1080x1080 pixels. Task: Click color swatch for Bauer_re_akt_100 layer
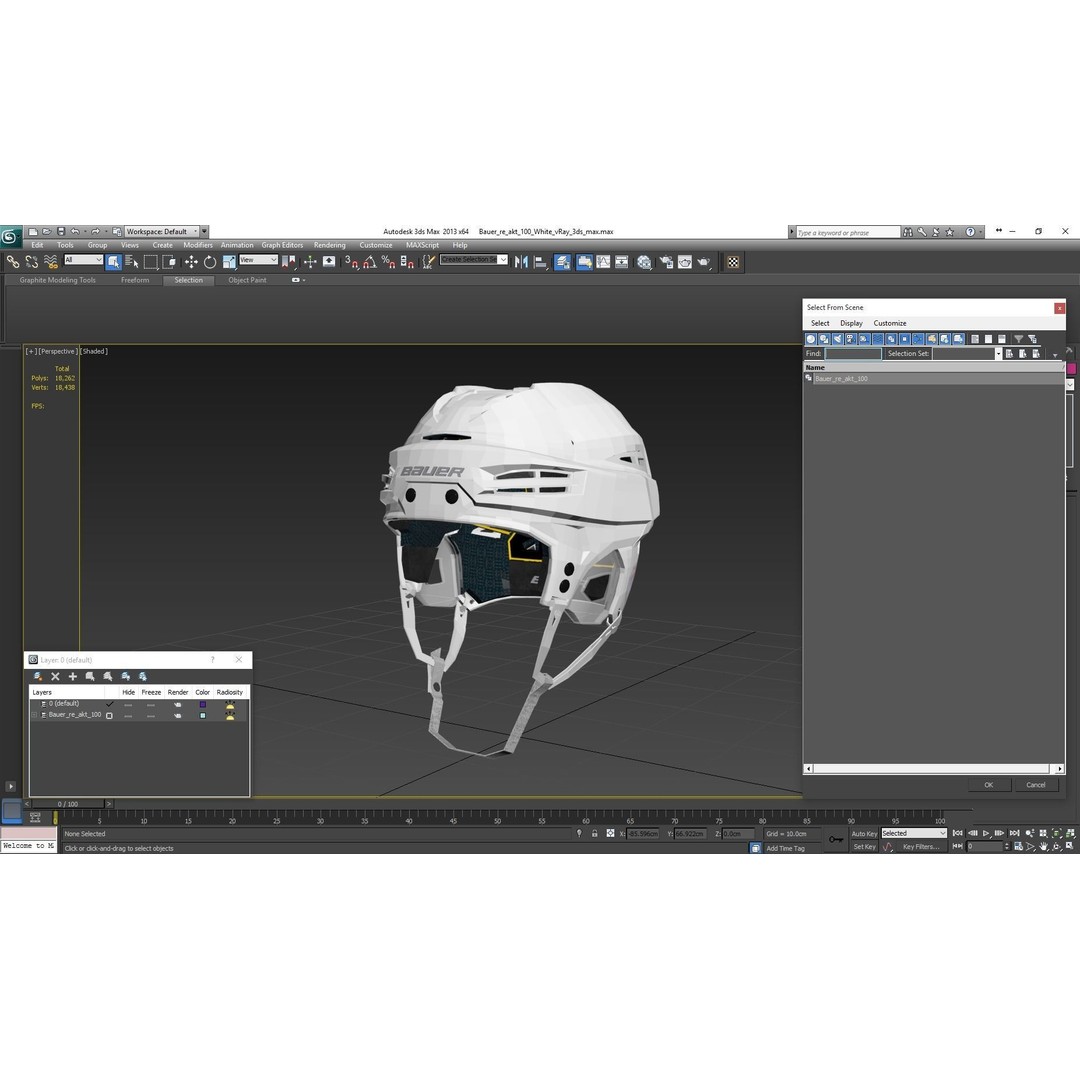click(x=202, y=716)
